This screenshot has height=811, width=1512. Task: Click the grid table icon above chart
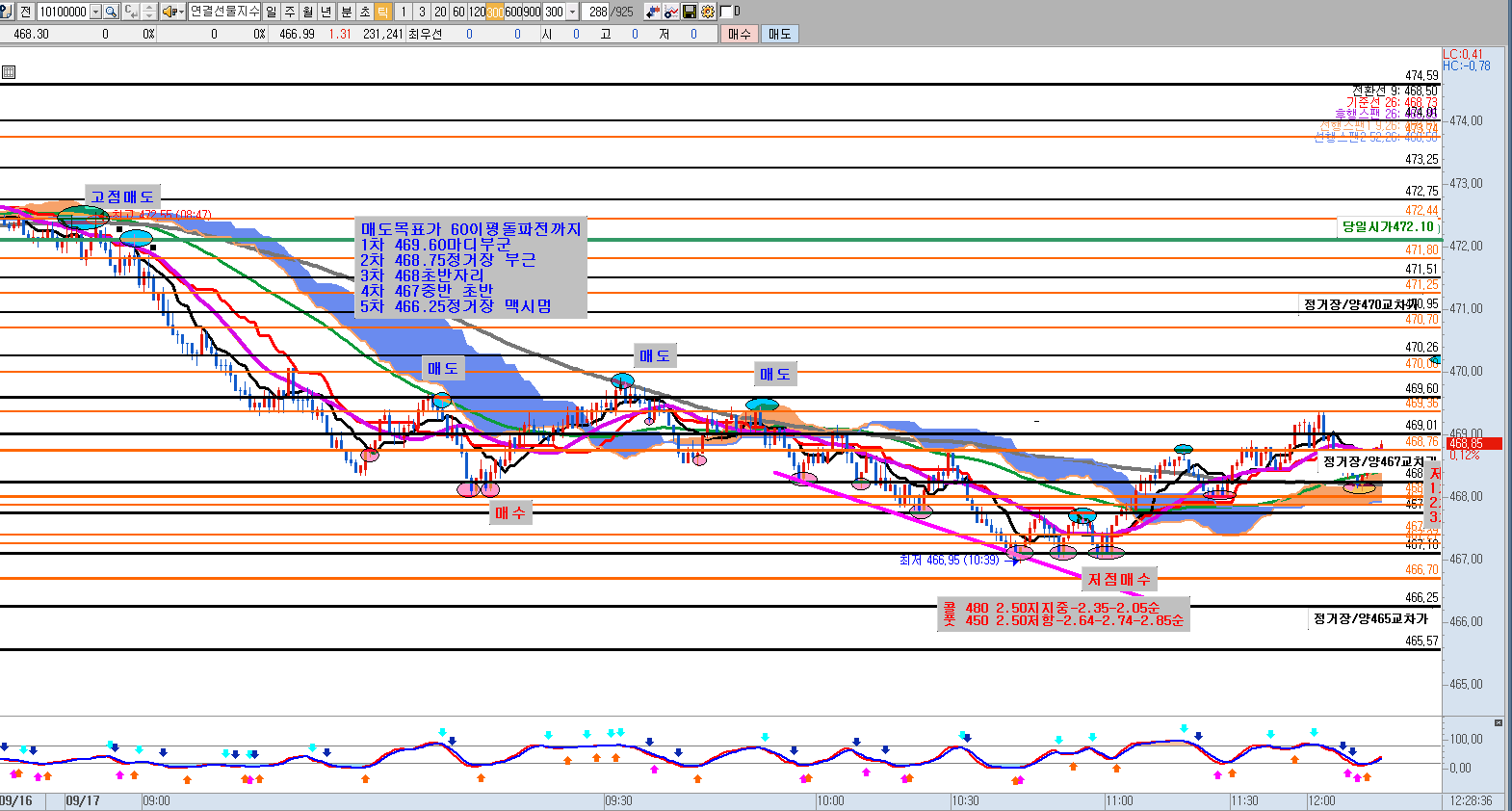9,72
